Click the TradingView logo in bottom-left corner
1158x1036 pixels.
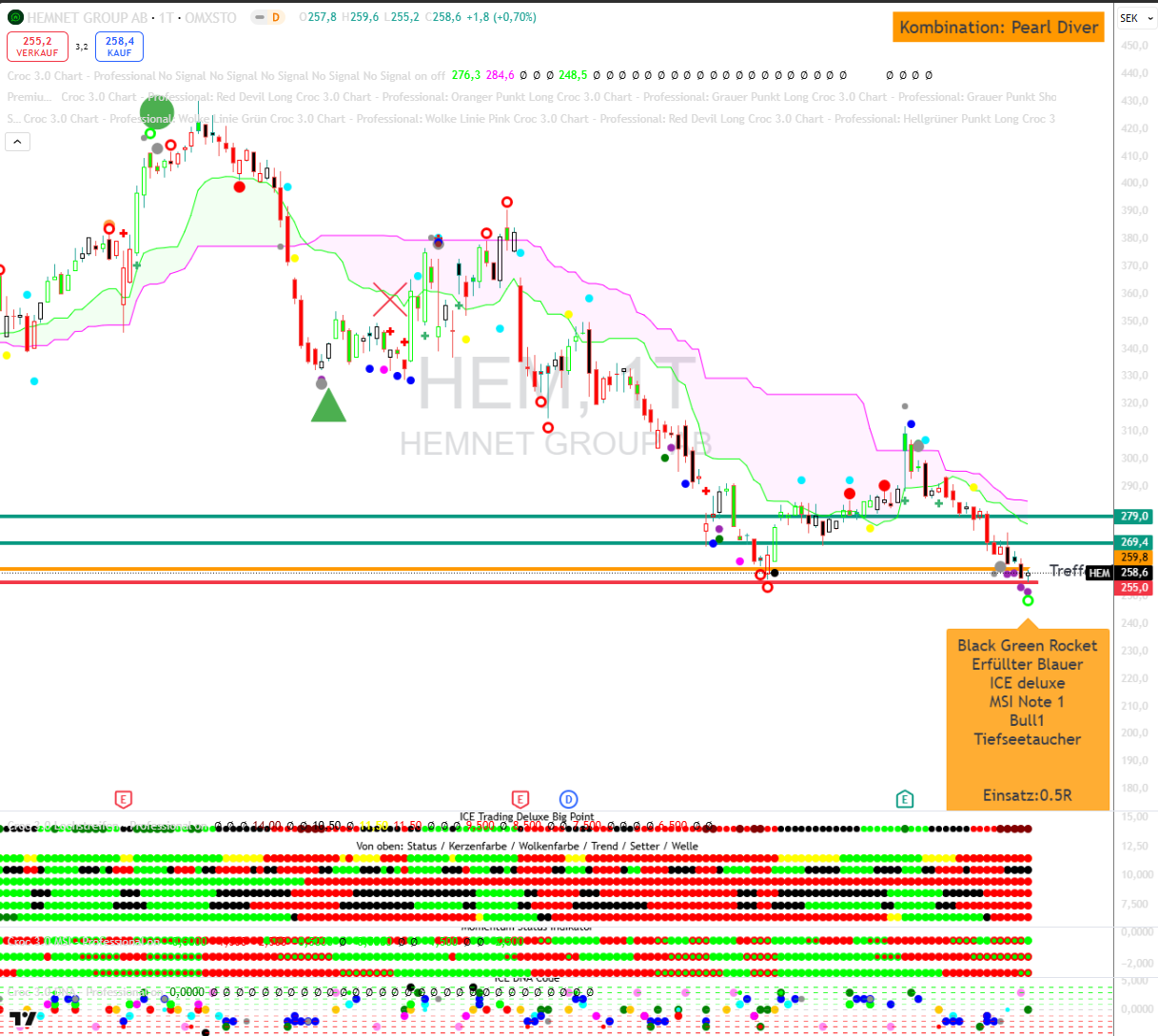23,1019
